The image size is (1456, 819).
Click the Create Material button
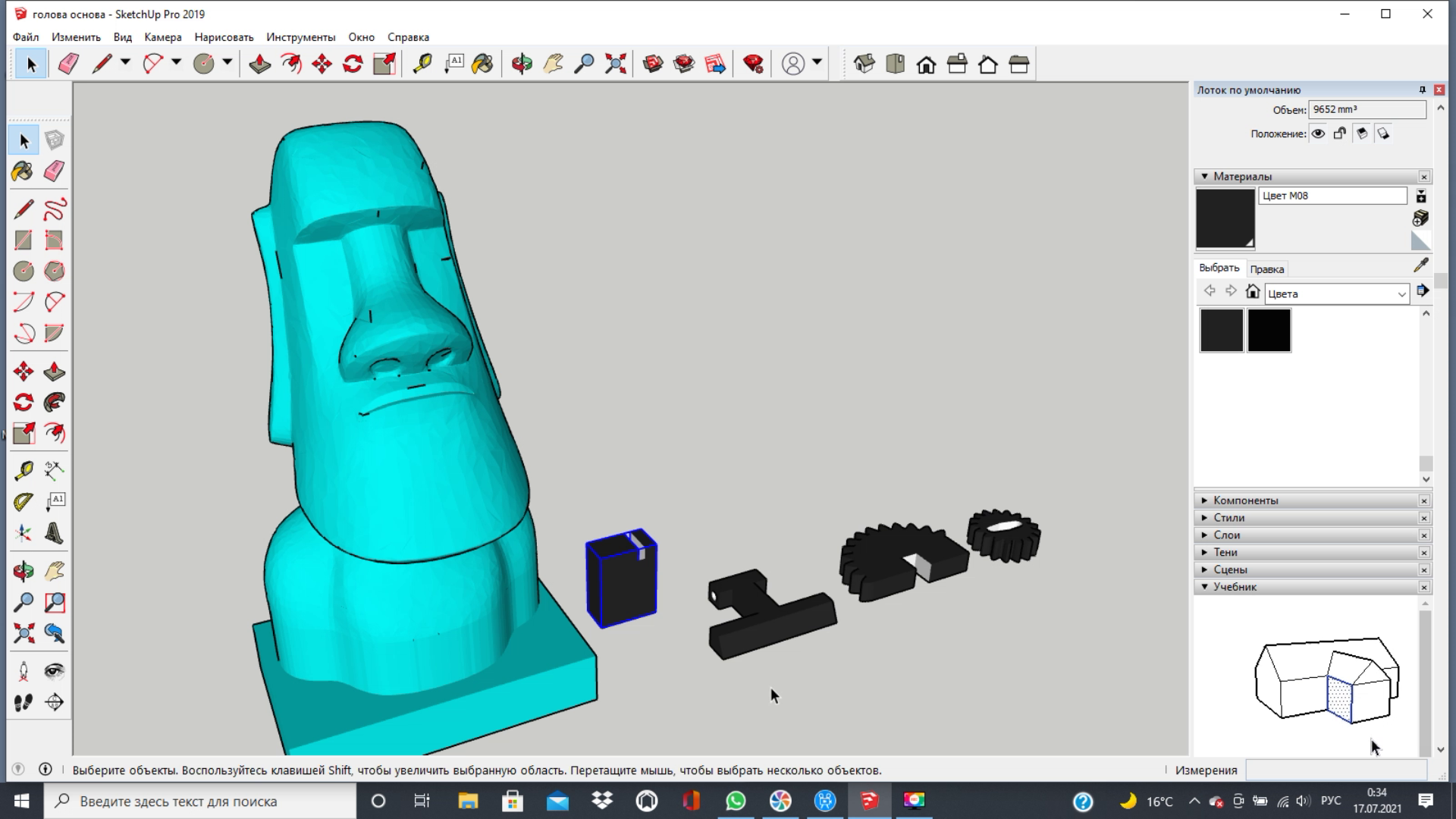[x=1420, y=218]
